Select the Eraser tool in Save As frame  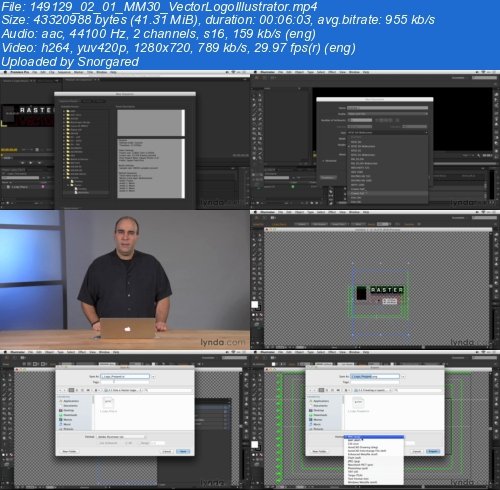tap(9, 400)
